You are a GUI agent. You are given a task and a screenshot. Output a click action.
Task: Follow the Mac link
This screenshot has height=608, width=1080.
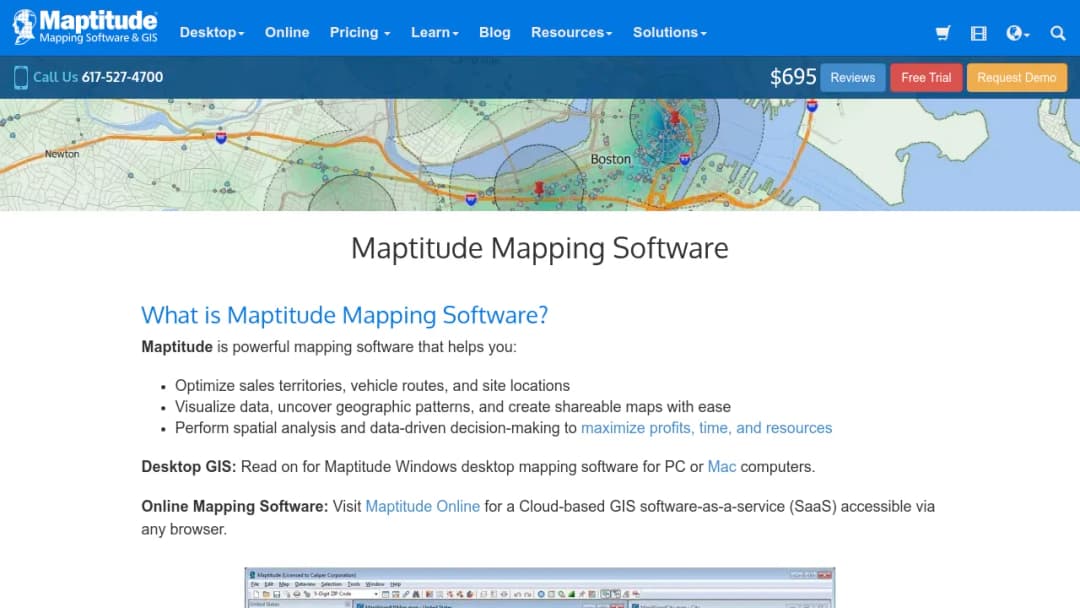click(721, 467)
